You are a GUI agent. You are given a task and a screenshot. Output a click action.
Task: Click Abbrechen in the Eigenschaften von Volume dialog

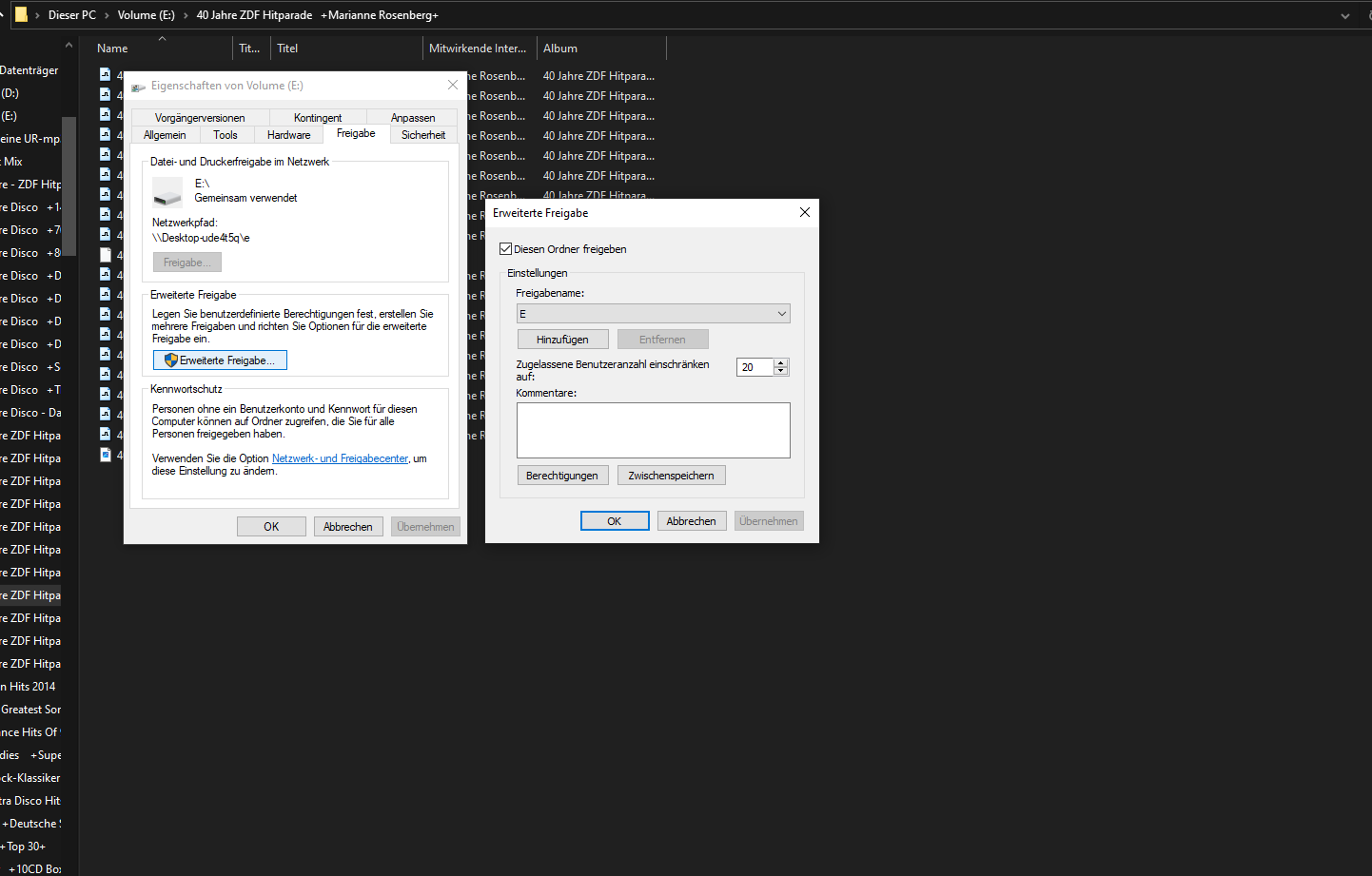tap(348, 527)
